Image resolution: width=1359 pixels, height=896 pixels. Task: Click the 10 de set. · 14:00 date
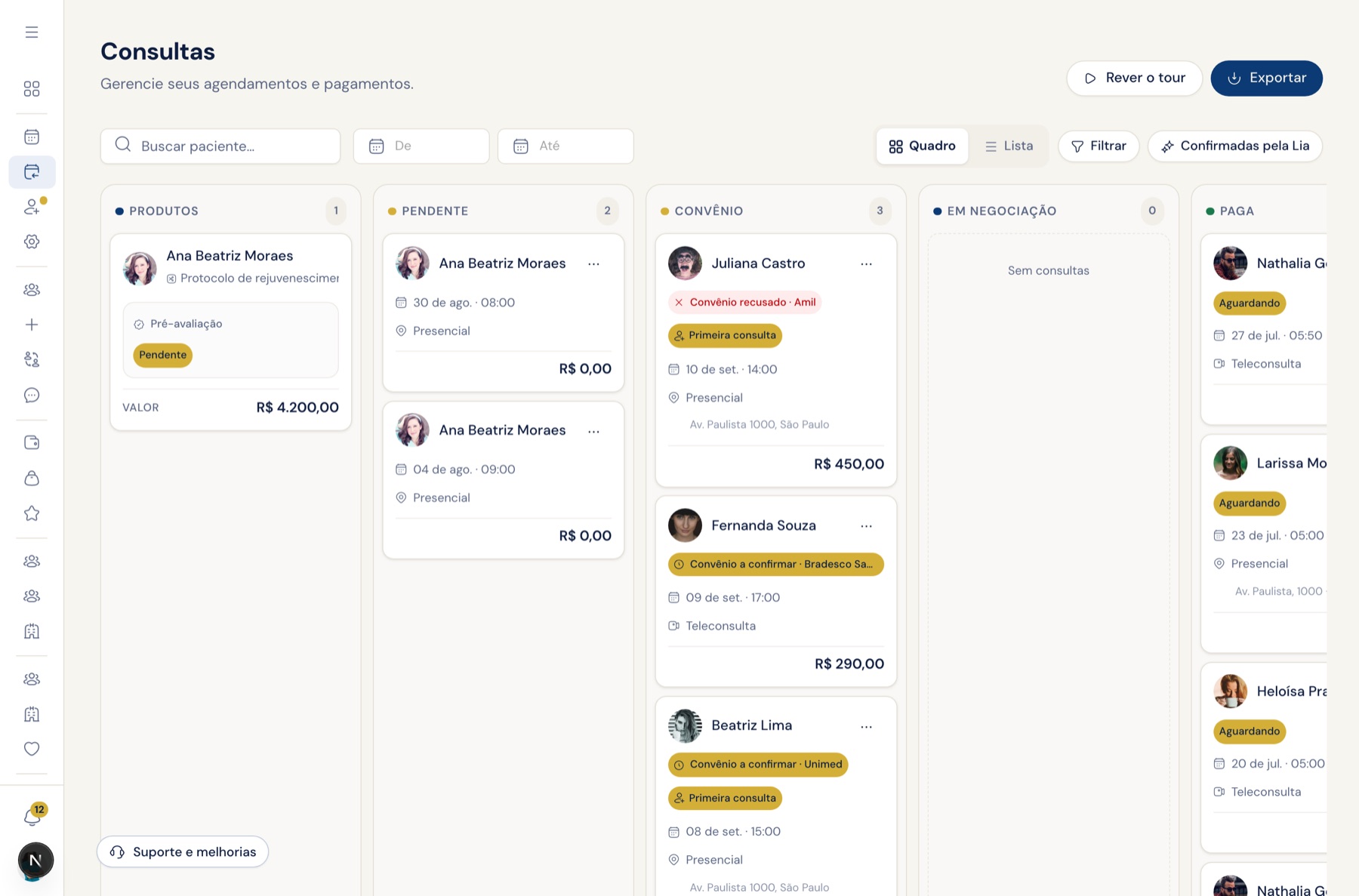click(x=731, y=370)
